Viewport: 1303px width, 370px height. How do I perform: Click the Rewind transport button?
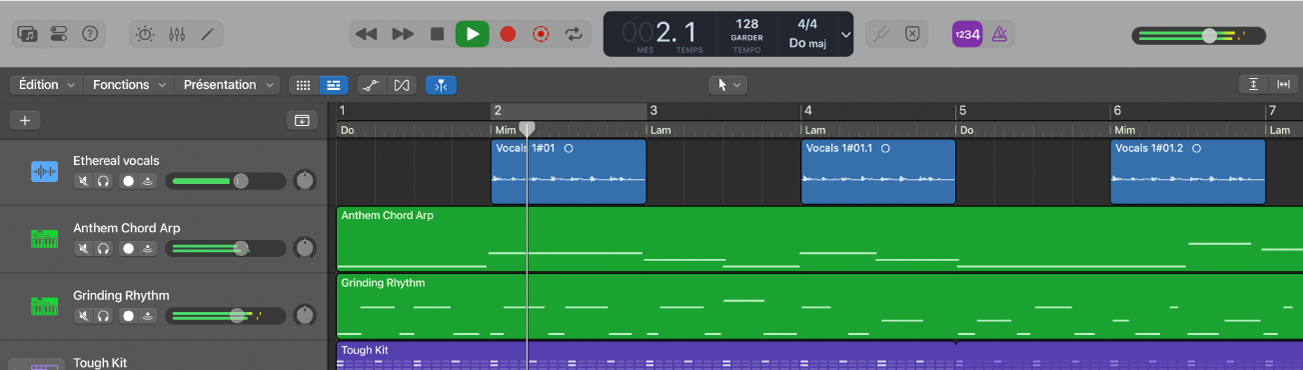367,34
